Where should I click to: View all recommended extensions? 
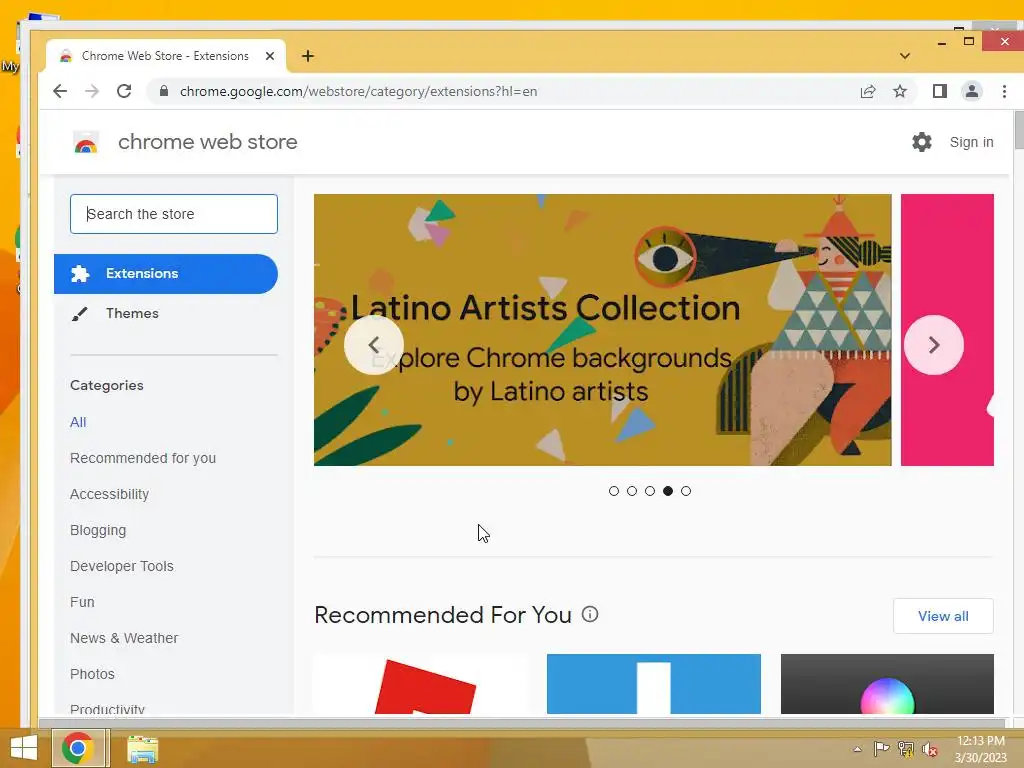point(943,616)
